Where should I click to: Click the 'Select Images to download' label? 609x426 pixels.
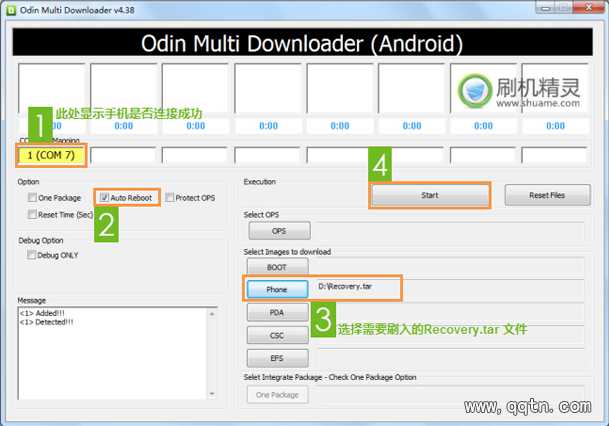coord(287,252)
